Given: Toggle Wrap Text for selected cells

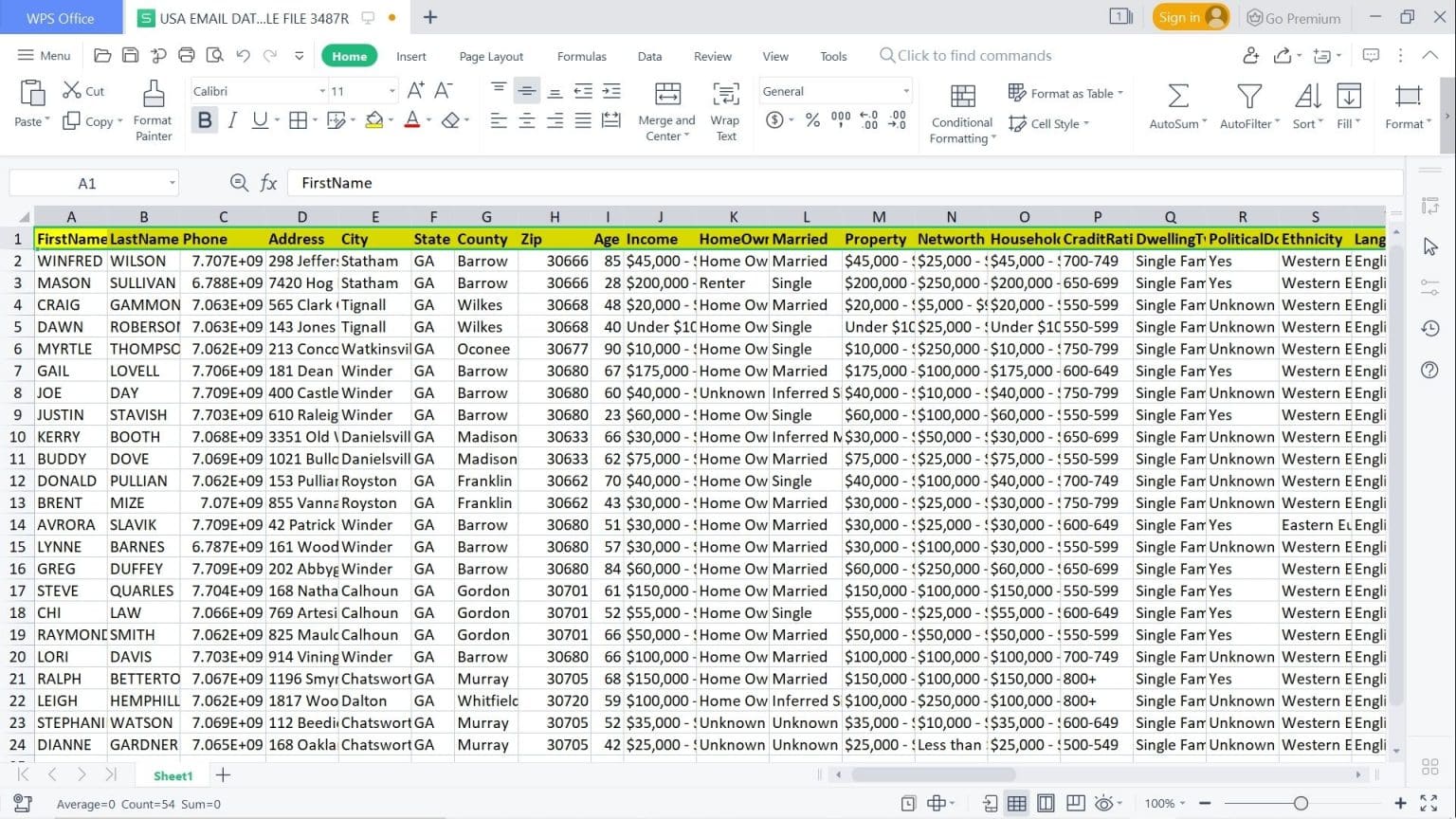Looking at the screenshot, I should (725, 111).
